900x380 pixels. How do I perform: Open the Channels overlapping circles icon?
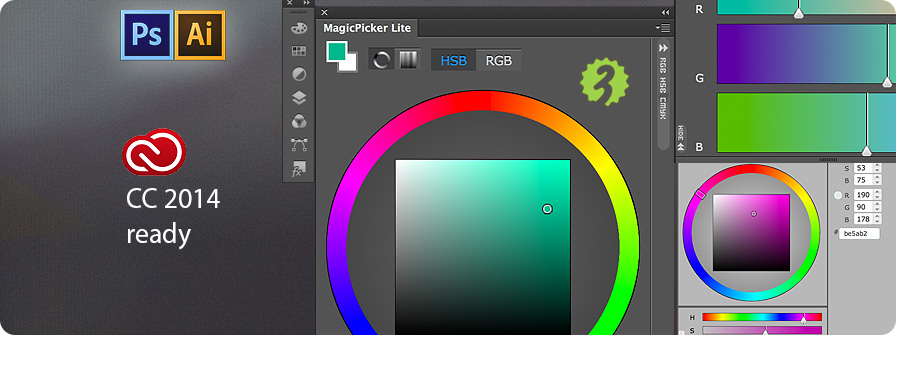tap(298, 121)
